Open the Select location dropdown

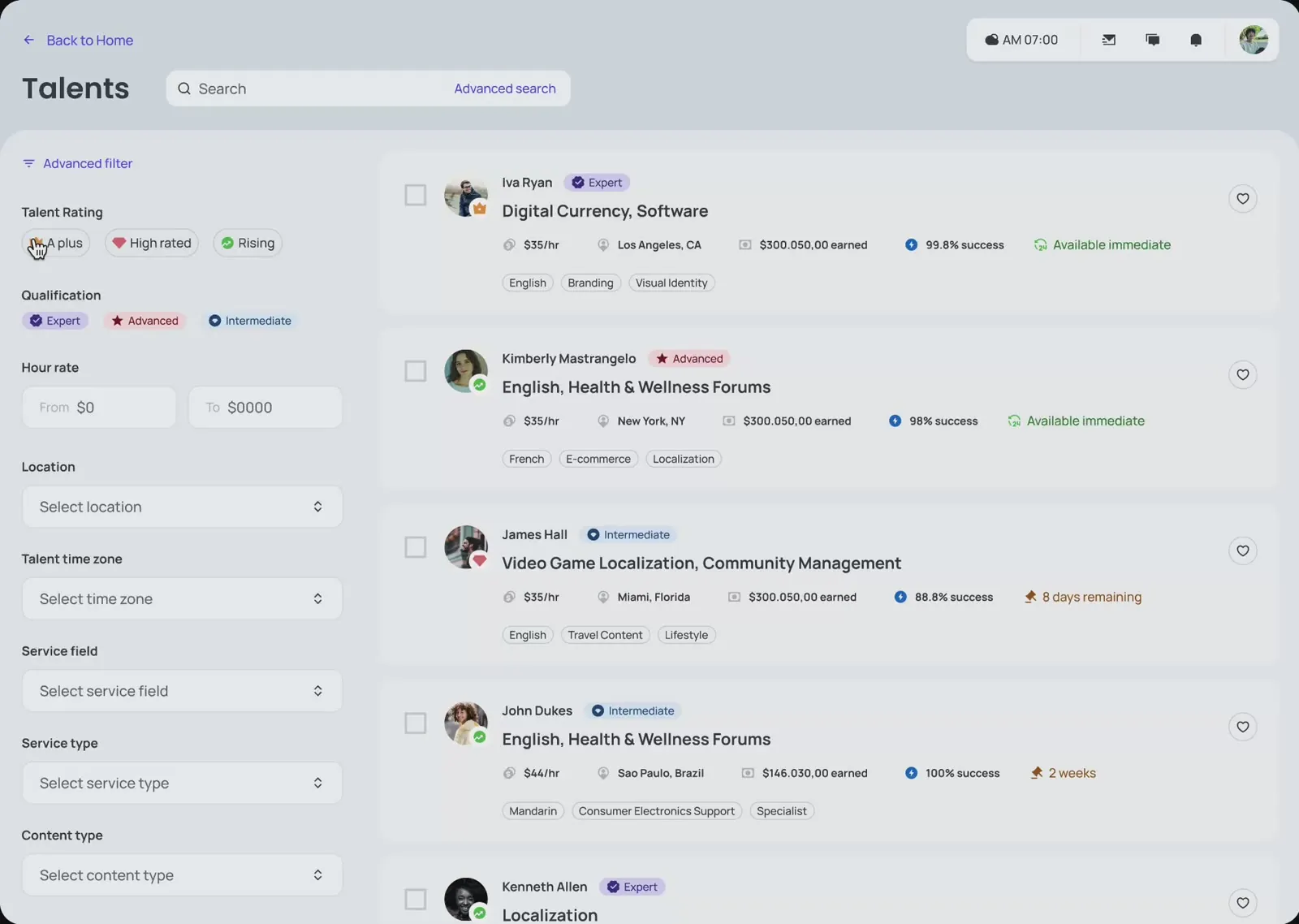click(182, 507)
